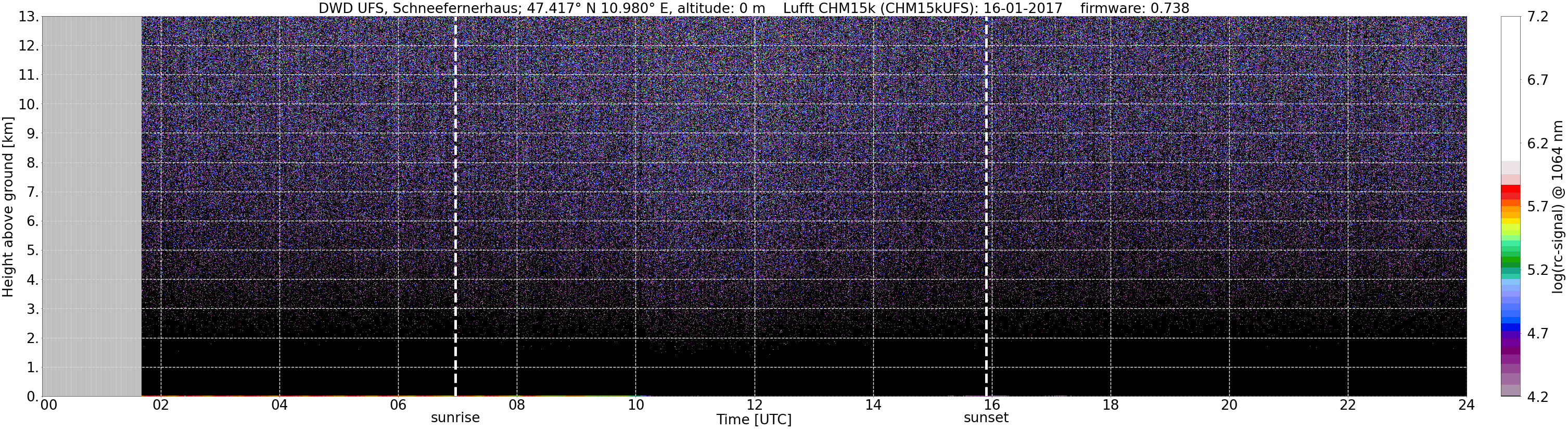Click the Height above ground [km] label
This screenshot has width=1568, height=430.
(x=8, y=207)
